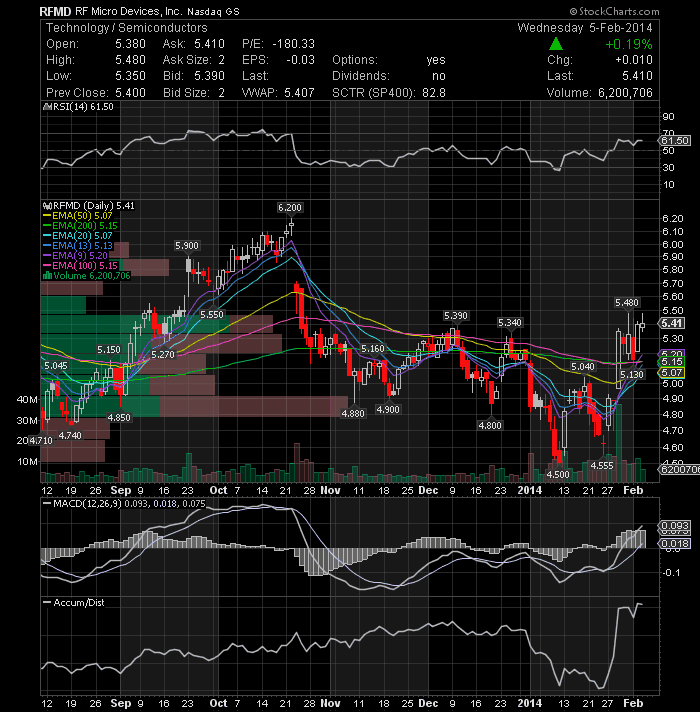
Task: Click the P/E value -180.33
Action: pos(293,44)
